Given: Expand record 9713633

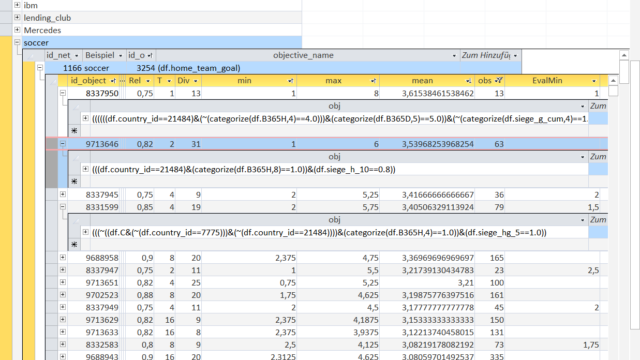Looking at the screenshot, I should tap(63, 332).
